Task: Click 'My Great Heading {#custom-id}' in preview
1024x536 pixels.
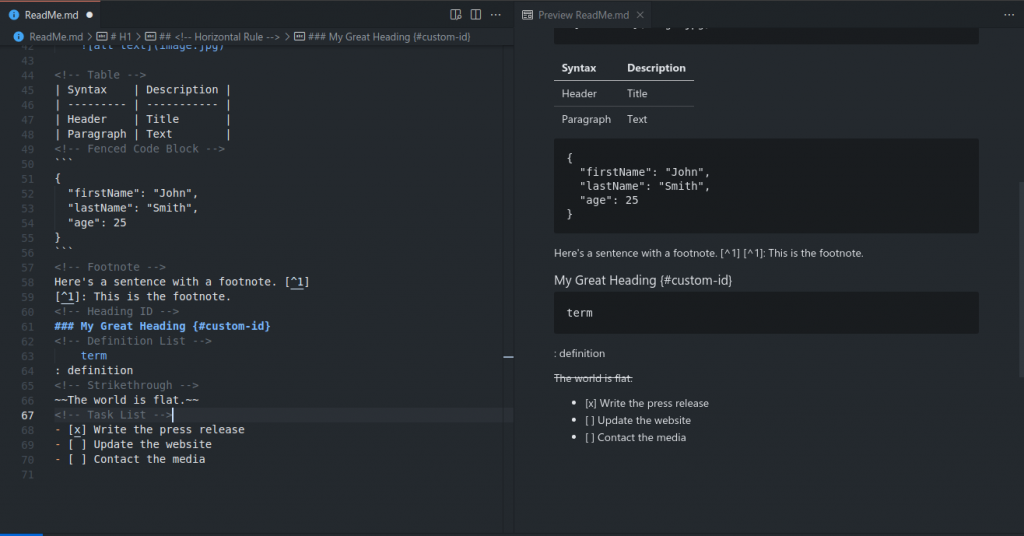Action: point(643,281)
